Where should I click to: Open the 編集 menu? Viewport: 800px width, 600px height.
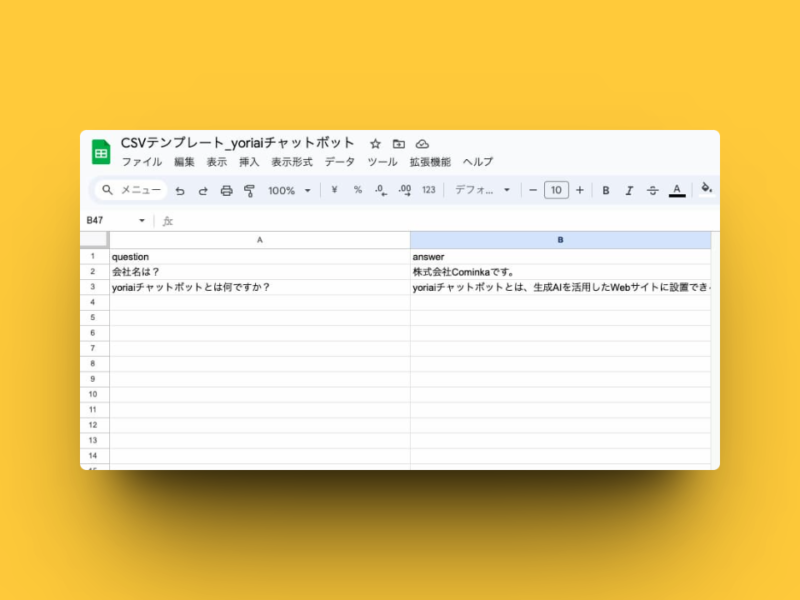tap(184, 162)
